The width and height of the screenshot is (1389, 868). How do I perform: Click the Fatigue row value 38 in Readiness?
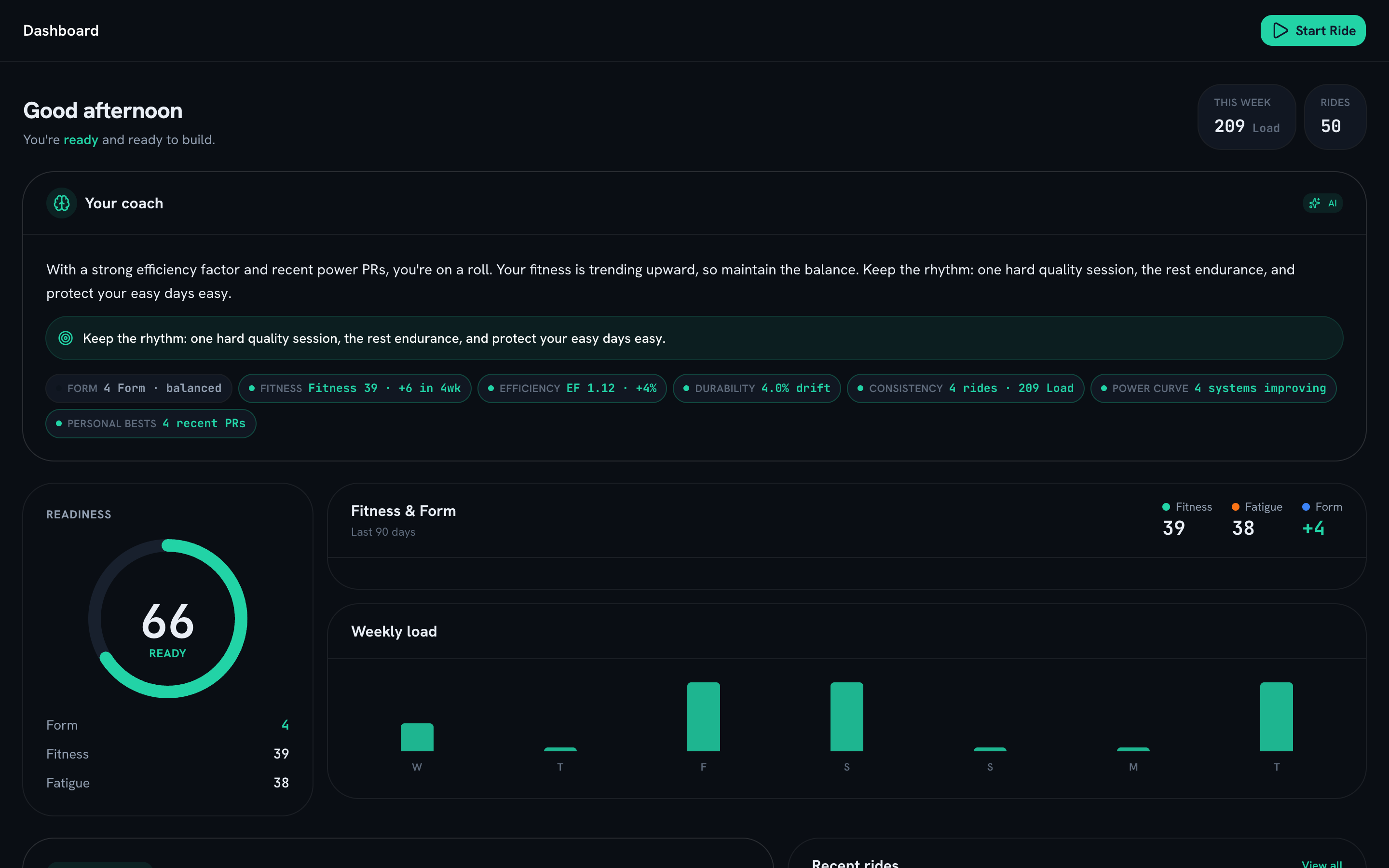click(x=281, y=783)
